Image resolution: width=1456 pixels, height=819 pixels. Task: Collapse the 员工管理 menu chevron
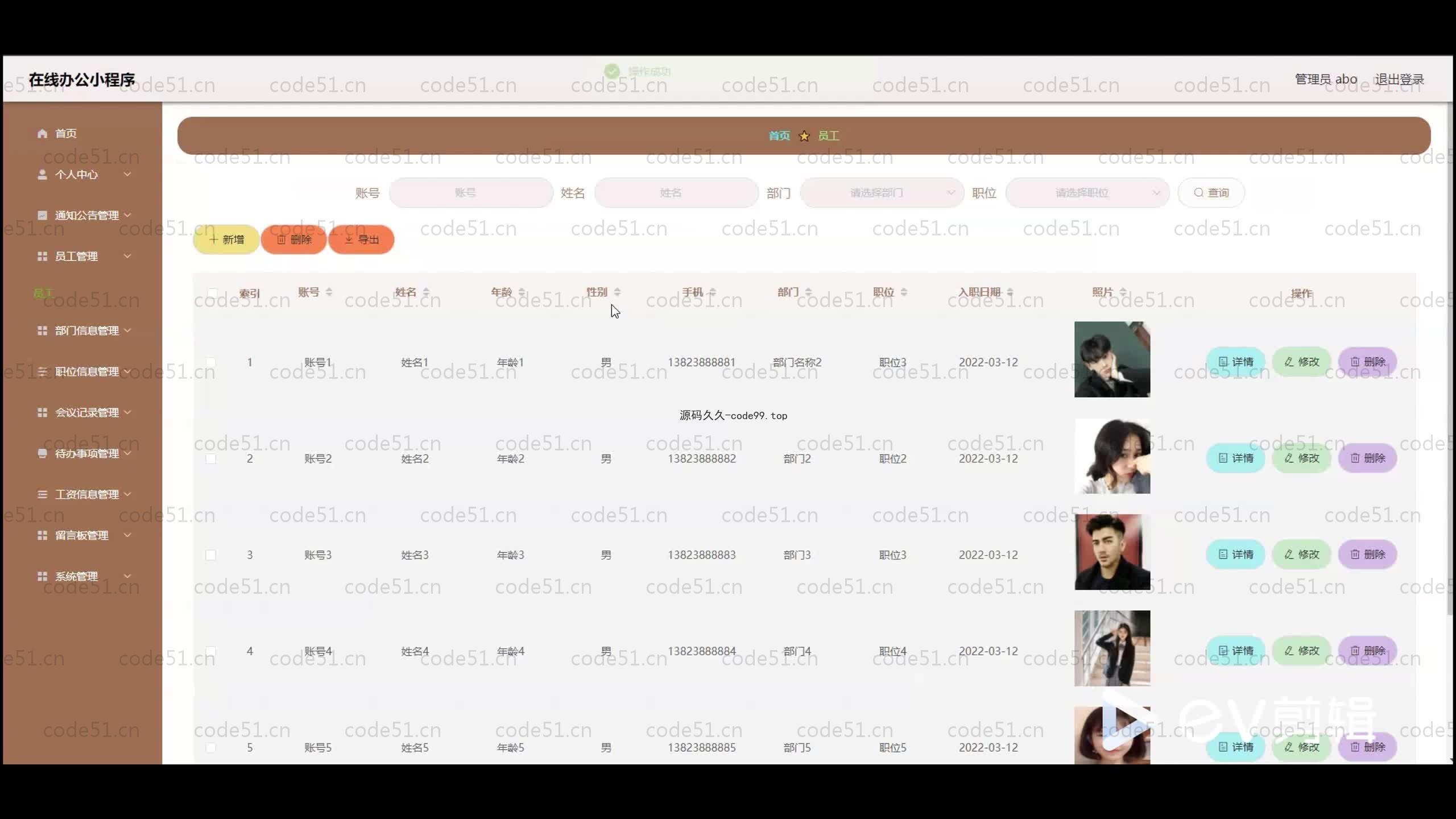tap(127, 256)
